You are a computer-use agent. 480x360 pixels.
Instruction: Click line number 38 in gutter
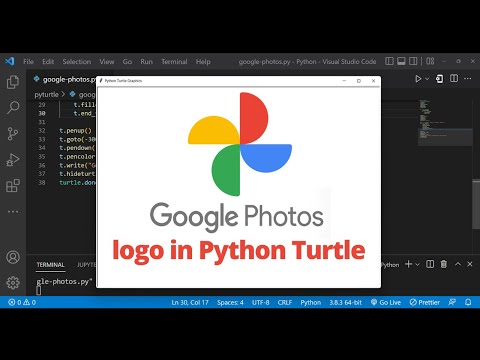[x=42, y=183]
